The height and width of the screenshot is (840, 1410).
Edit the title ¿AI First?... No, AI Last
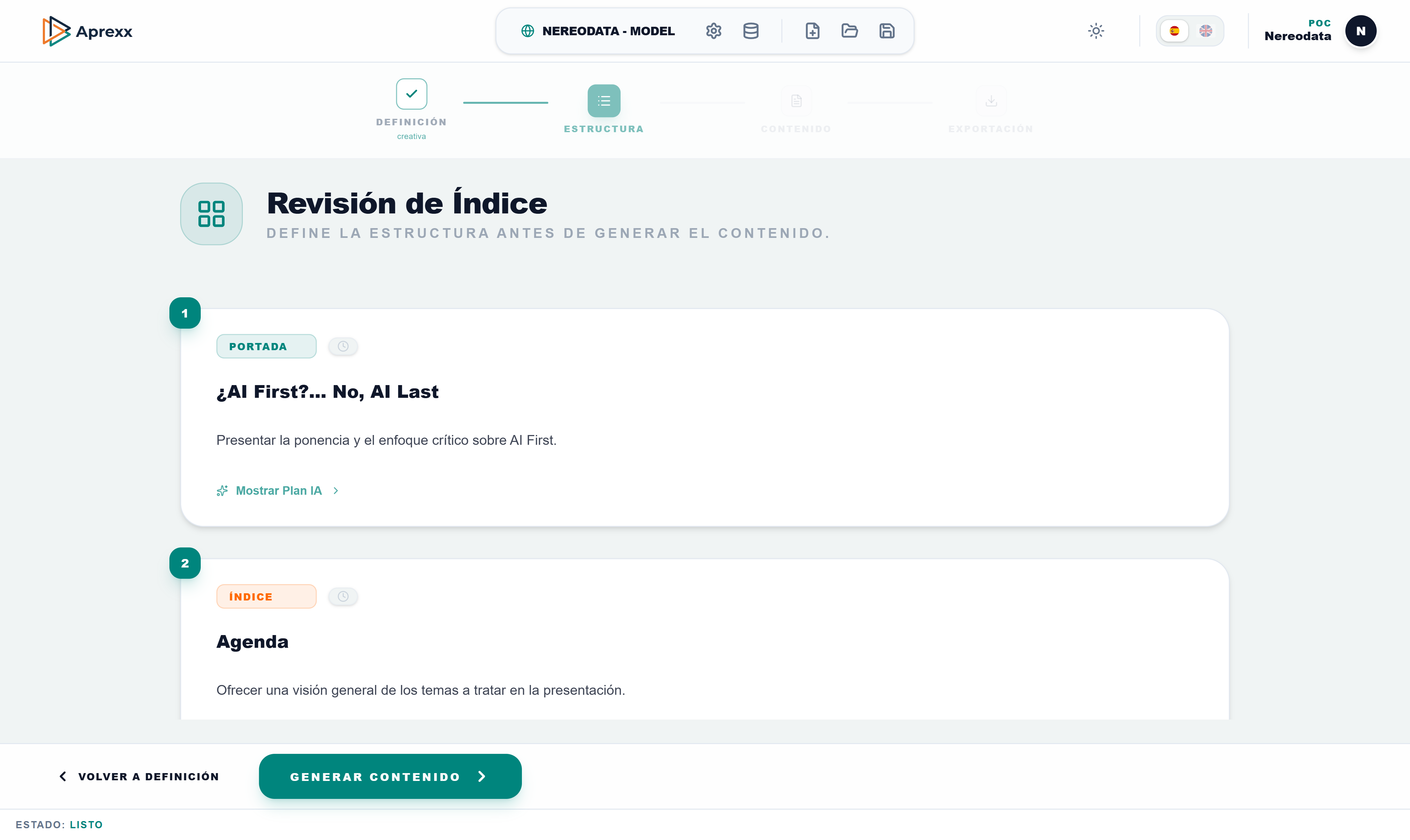pos(327,392)
